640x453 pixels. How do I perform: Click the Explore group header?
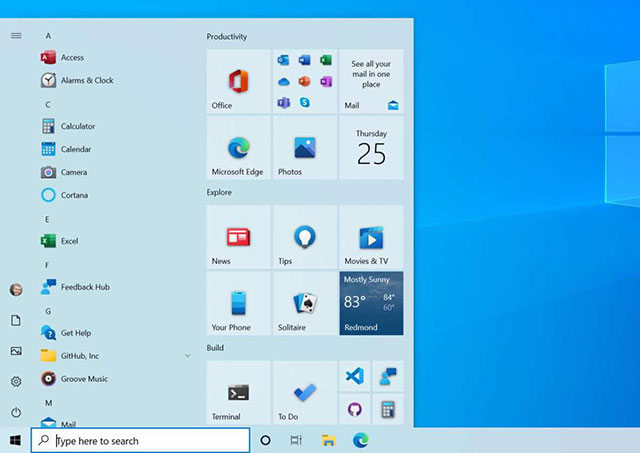pos(219,192)
